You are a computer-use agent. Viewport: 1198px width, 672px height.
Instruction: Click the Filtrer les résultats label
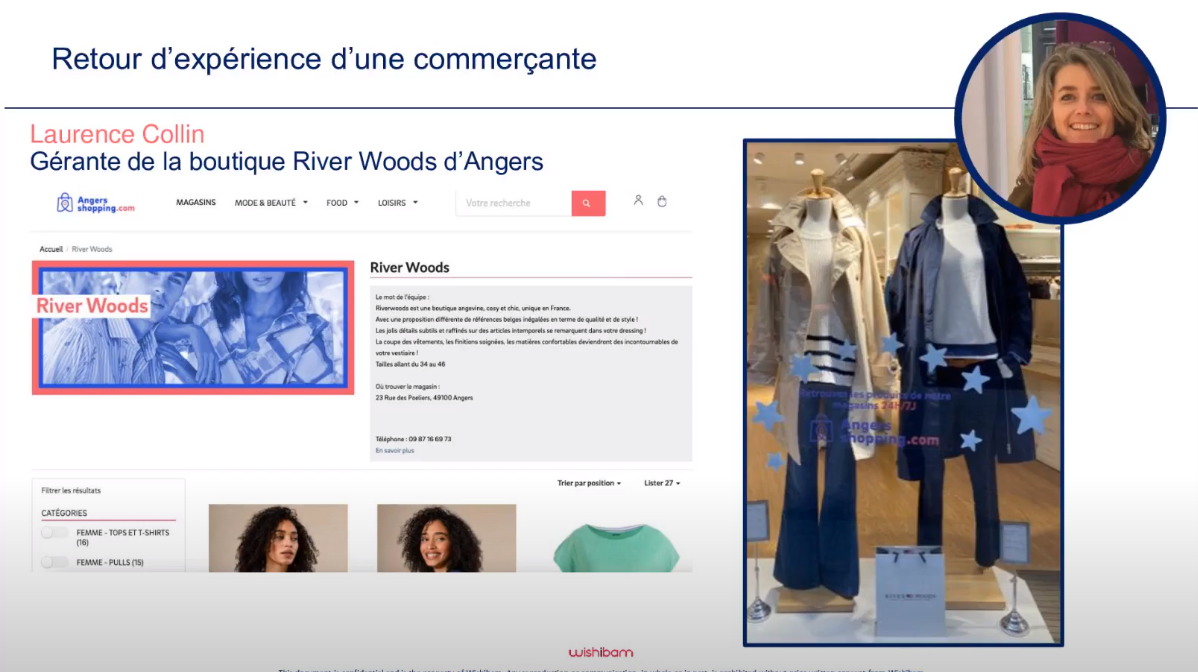(x=71, y=490)
